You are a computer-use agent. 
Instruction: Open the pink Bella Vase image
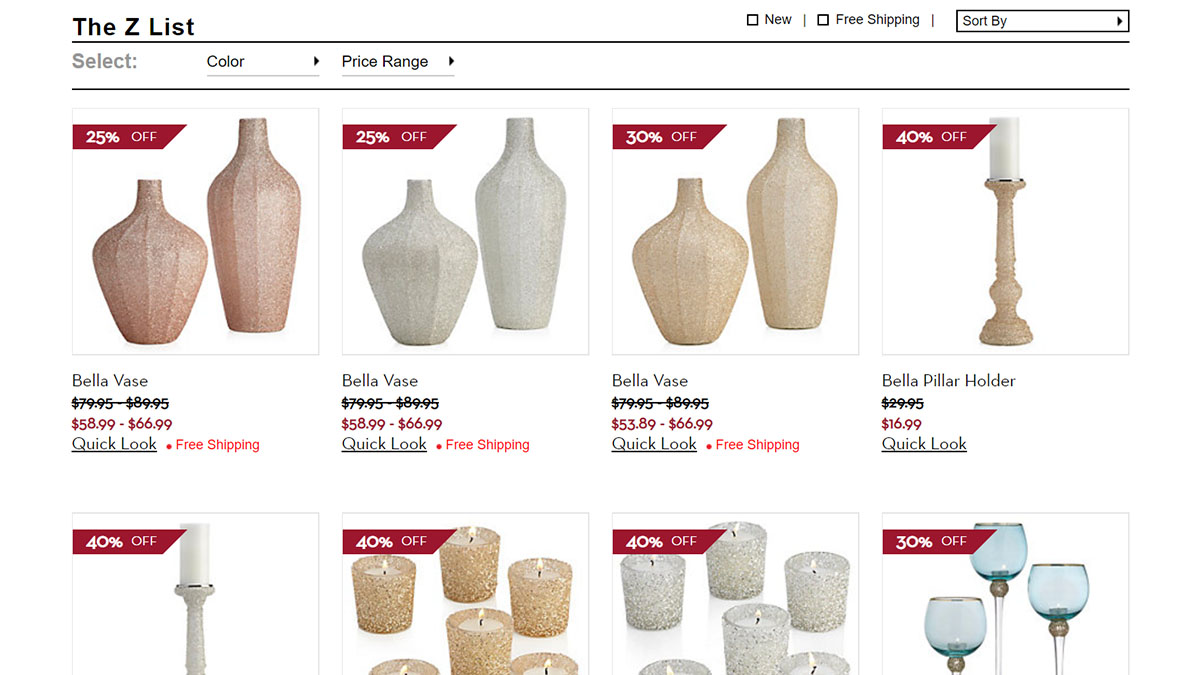point(196,232)
